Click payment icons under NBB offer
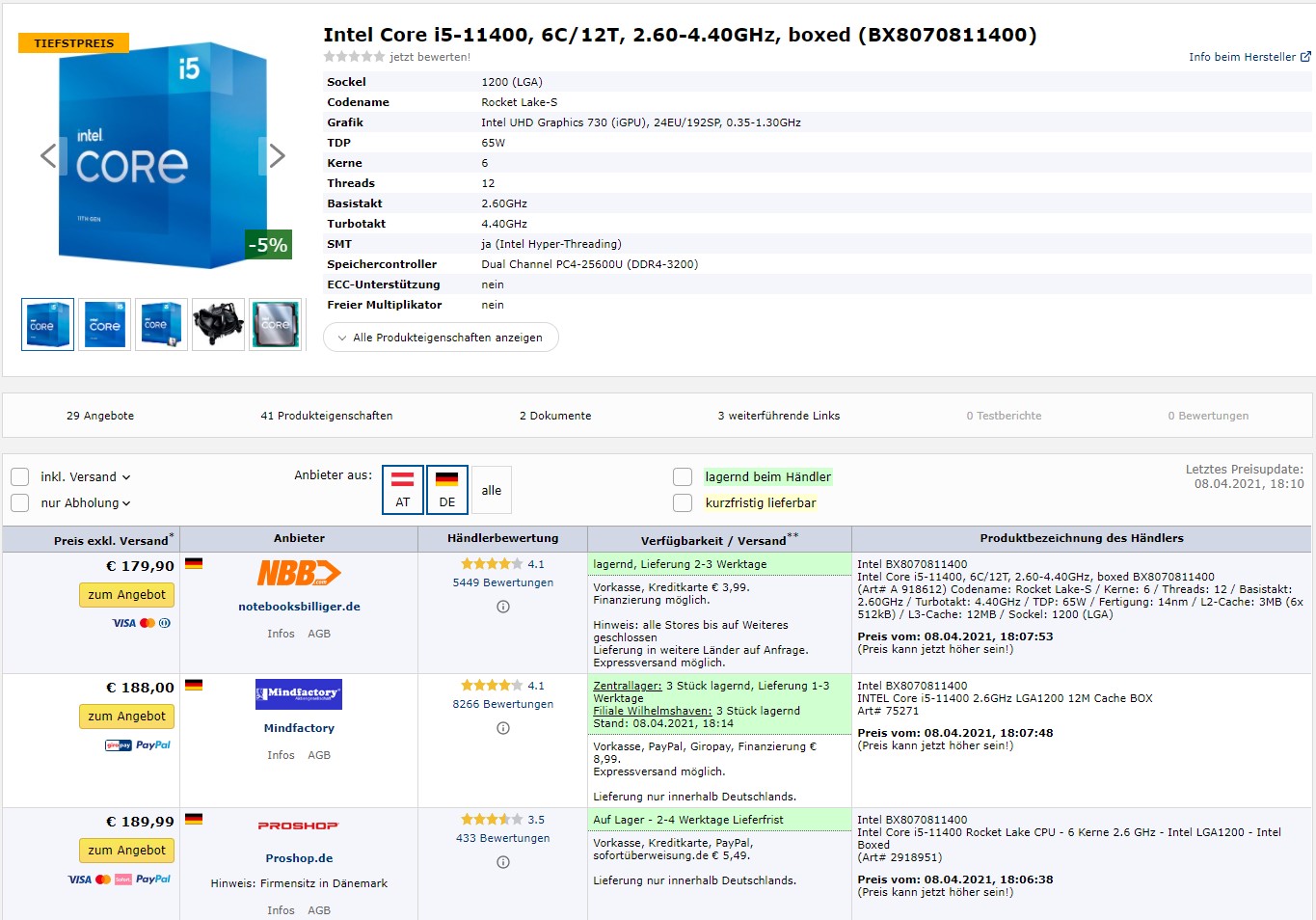Screen dimensions: 1316x920 (x=142, y=623)
